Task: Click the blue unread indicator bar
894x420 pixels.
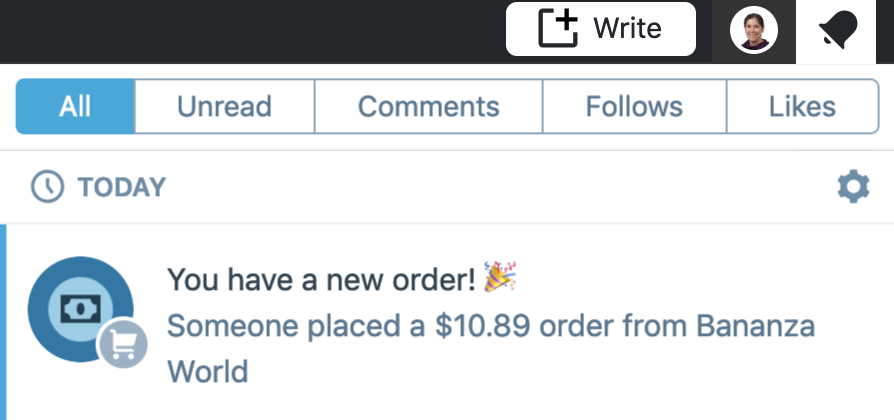Action: tap(3, 322)
